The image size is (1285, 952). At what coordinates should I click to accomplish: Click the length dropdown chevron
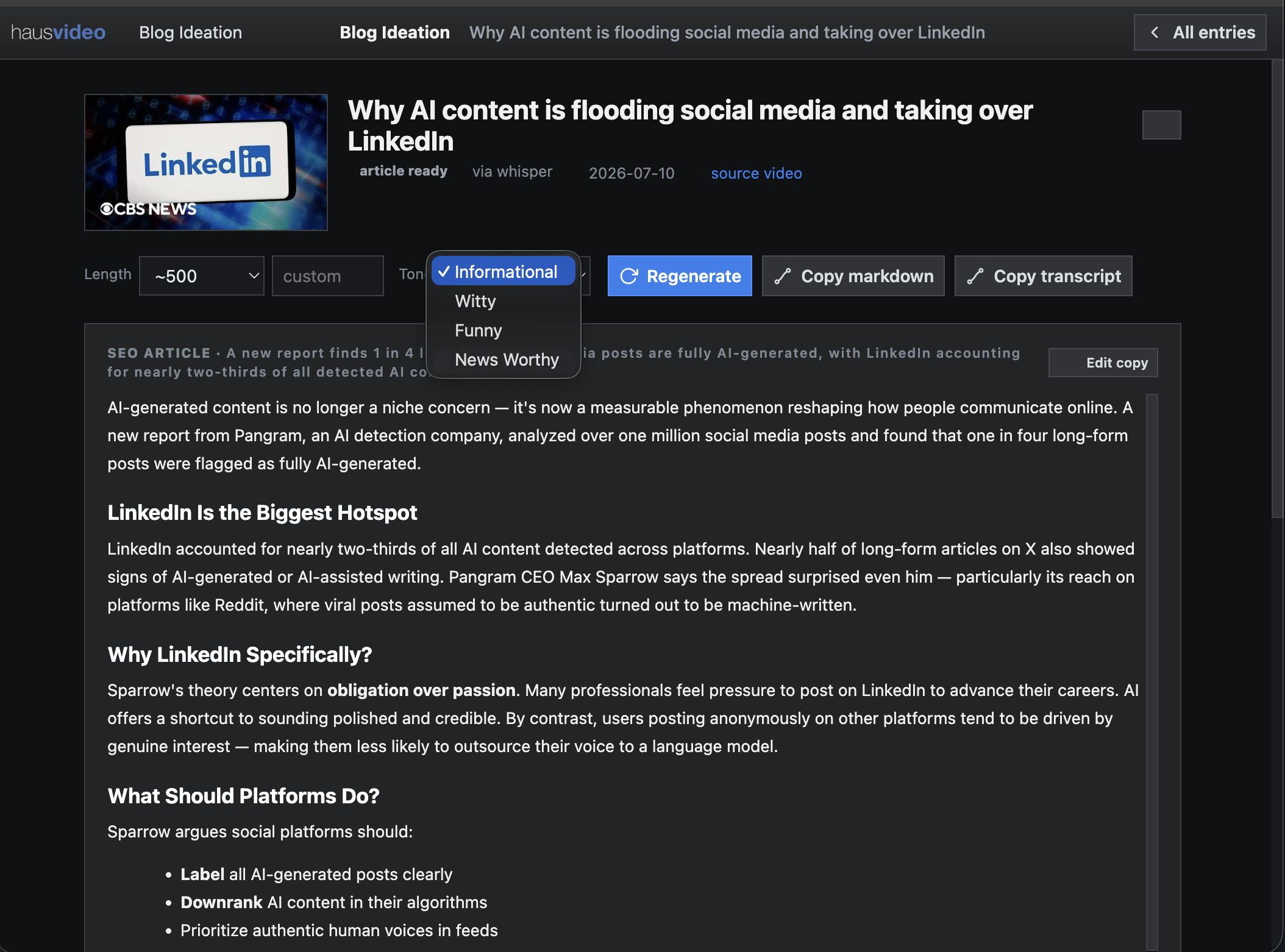point(254,276)
